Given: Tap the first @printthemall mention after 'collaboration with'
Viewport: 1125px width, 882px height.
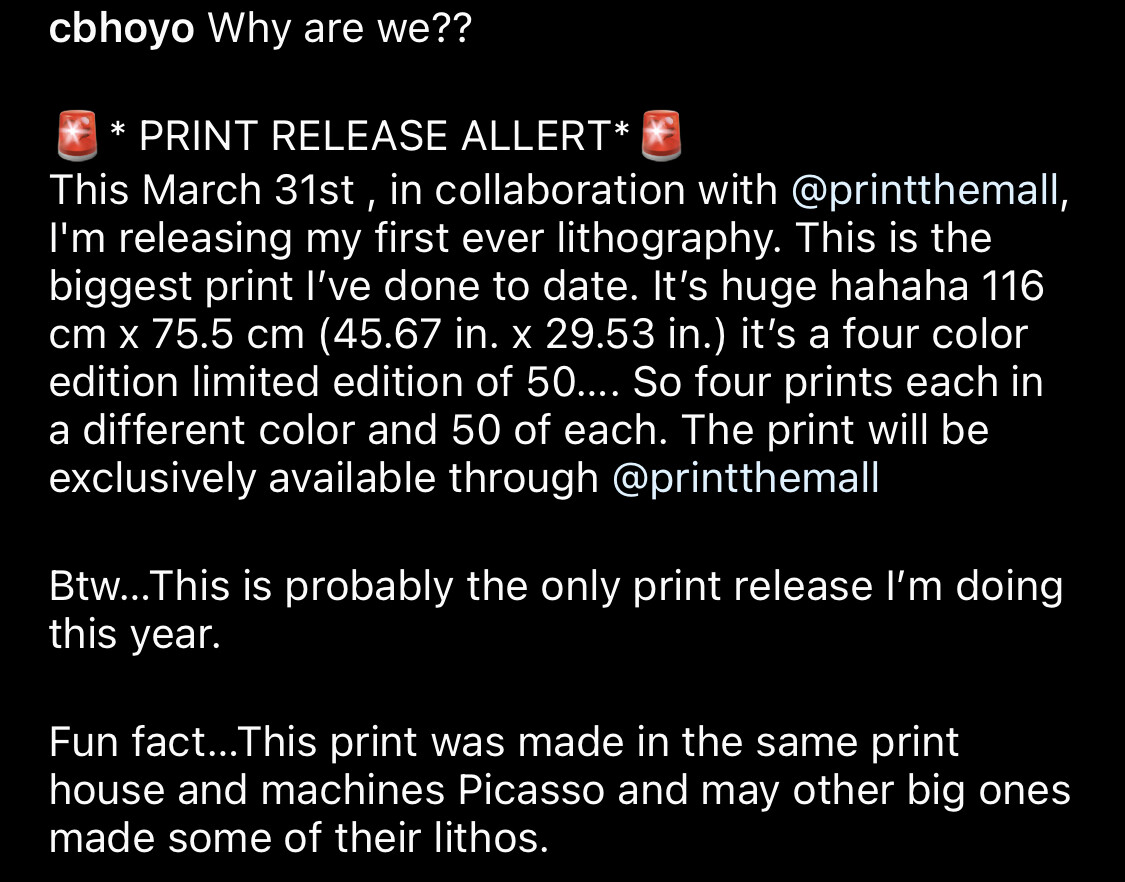Looking at the screenshot, I should coord(925,191).
